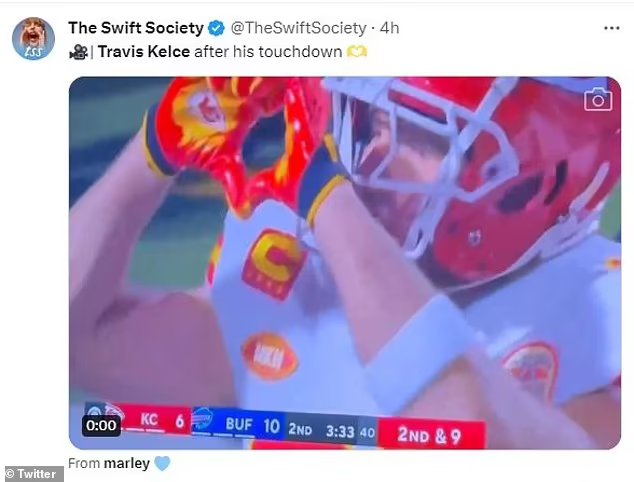
Task: Click the Twitter copyright watermark
Action: [32, 474]
